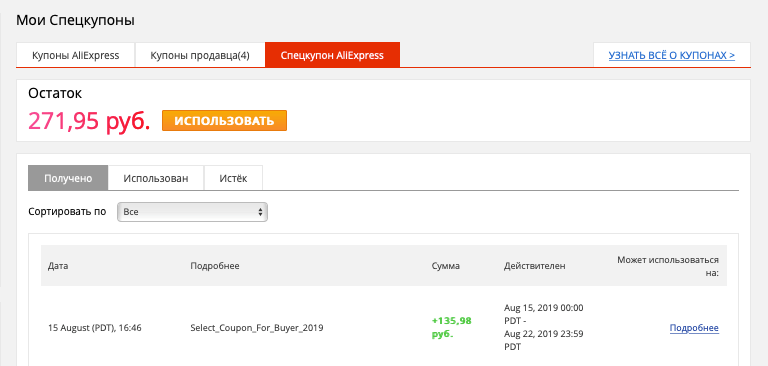Viewport: 768px width, 366px height.
Task: Open Подробнее link for Select_Coupon_For_Buyer_2019
Action: pos(694,328)
